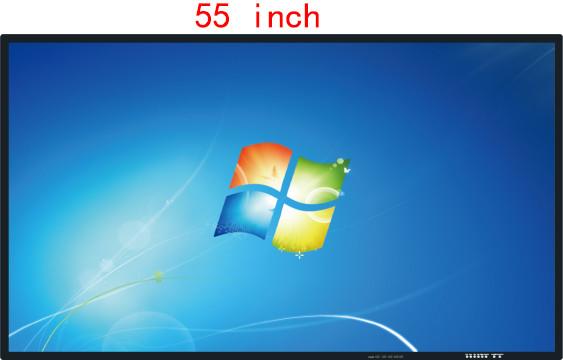
Task: Click the large translucent circle at bottom left
Action: [148, 333]
